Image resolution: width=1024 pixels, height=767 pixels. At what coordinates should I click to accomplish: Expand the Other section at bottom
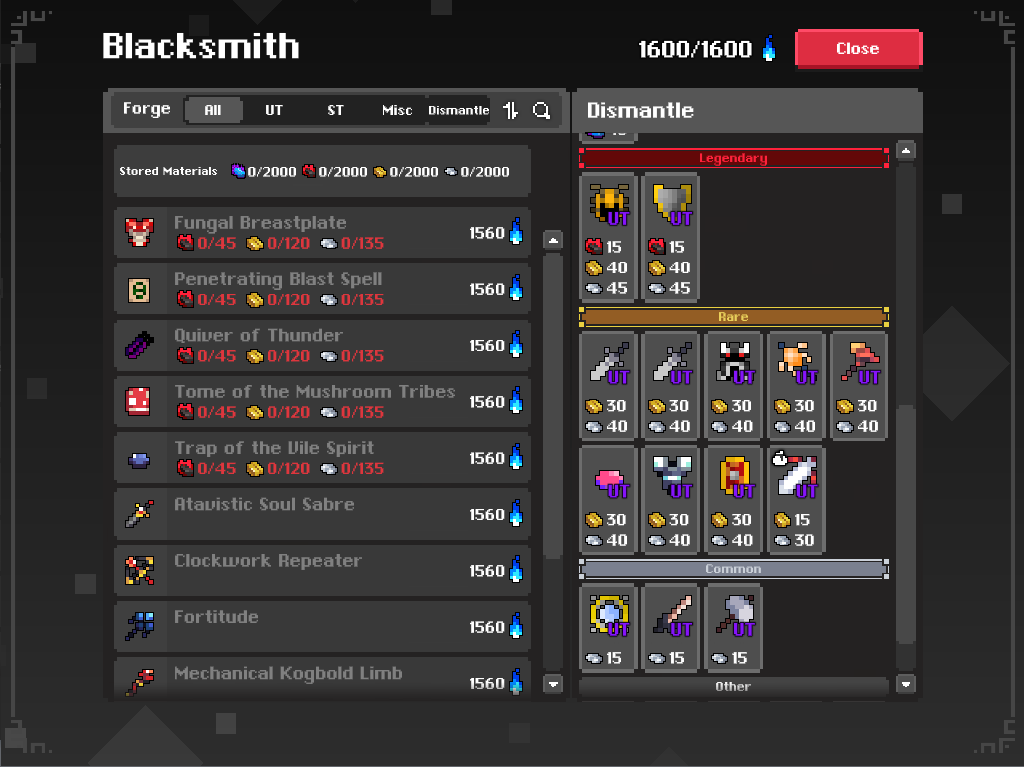click(733, 687)
